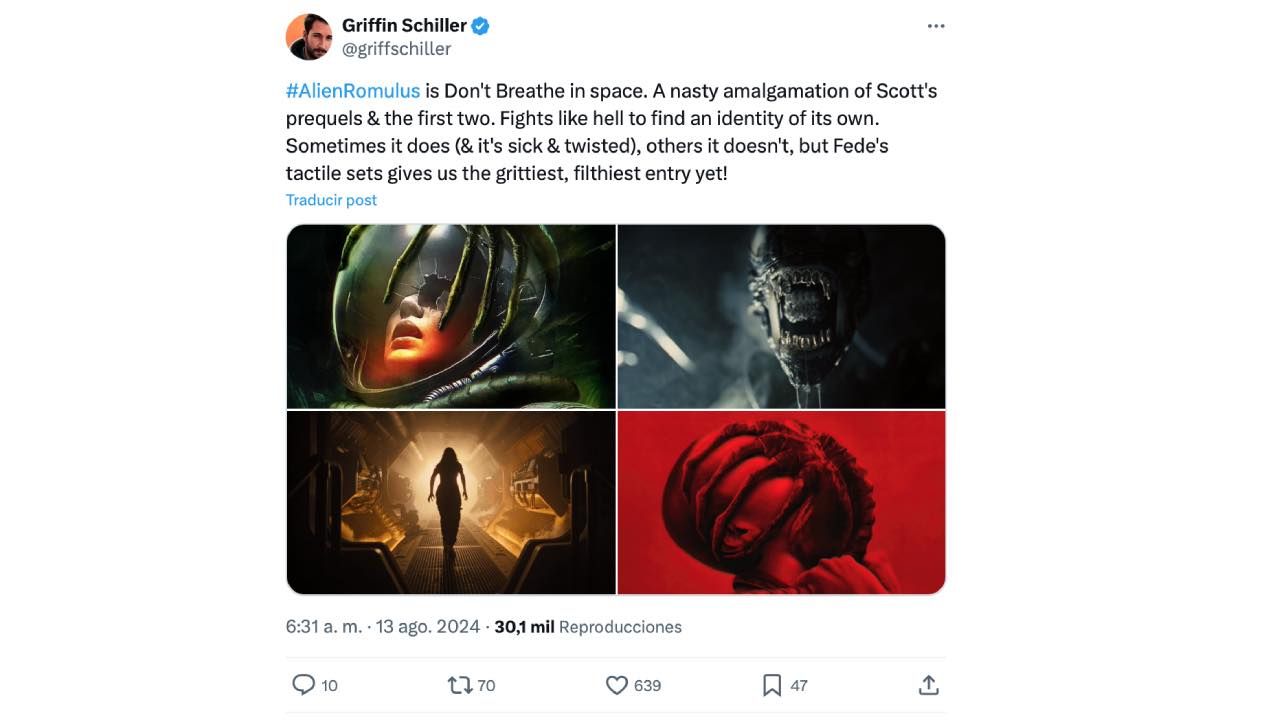Click the 70 reposts count

[486, 686]
